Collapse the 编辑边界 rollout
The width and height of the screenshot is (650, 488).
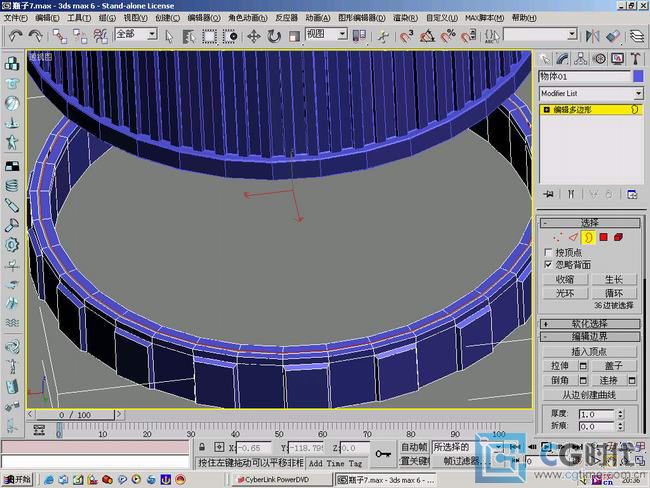pos(590,336)
